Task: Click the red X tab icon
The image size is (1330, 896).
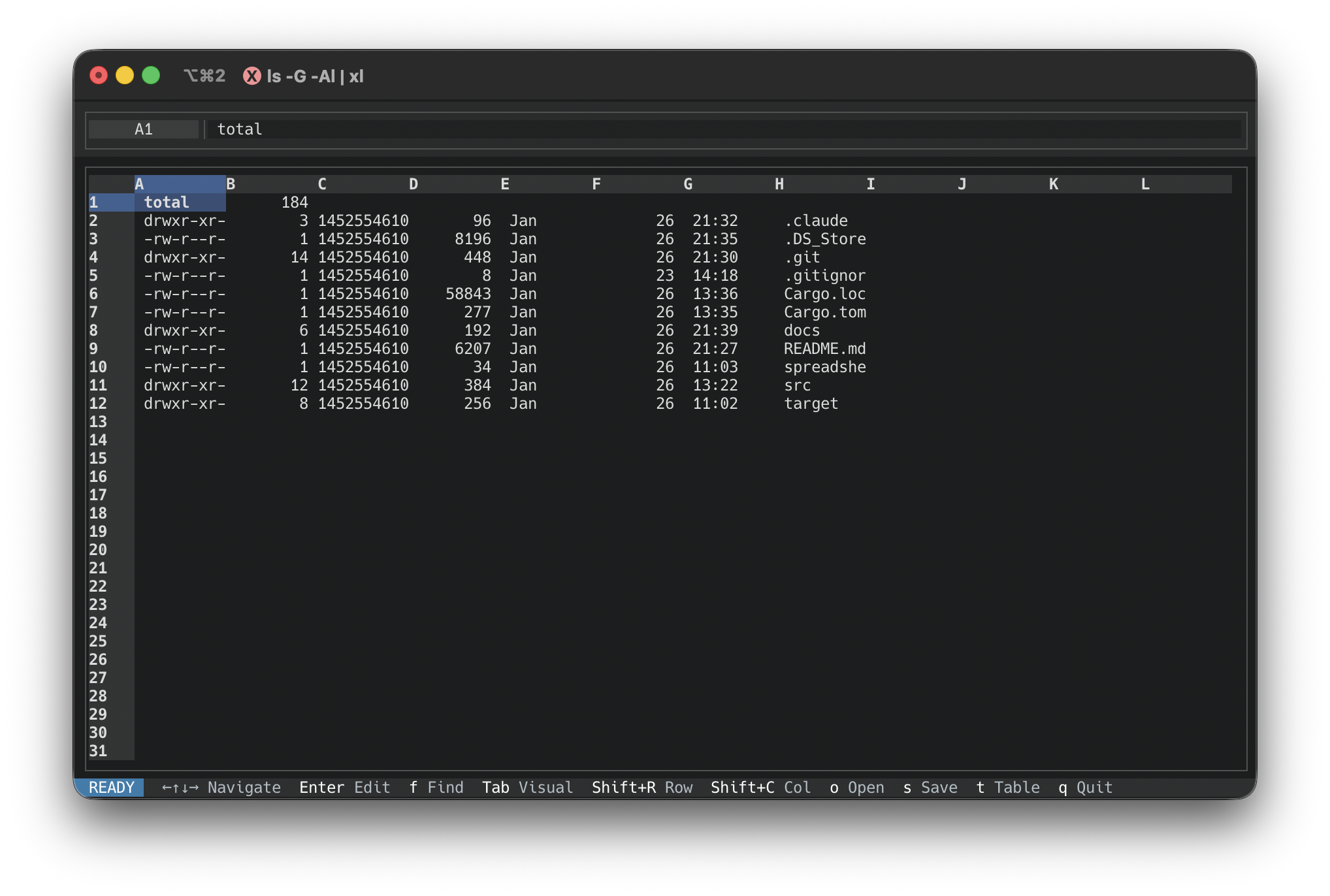Action: pos(252,76)
